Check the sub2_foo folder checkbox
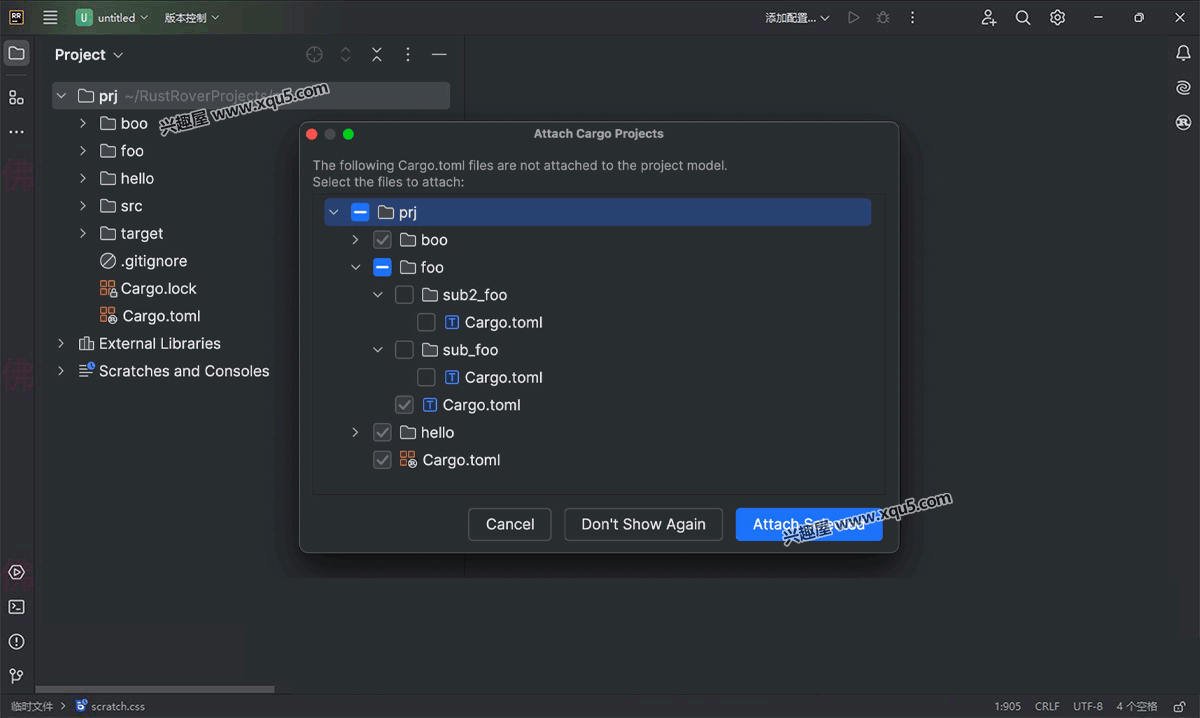 click(x=404, y=295)
